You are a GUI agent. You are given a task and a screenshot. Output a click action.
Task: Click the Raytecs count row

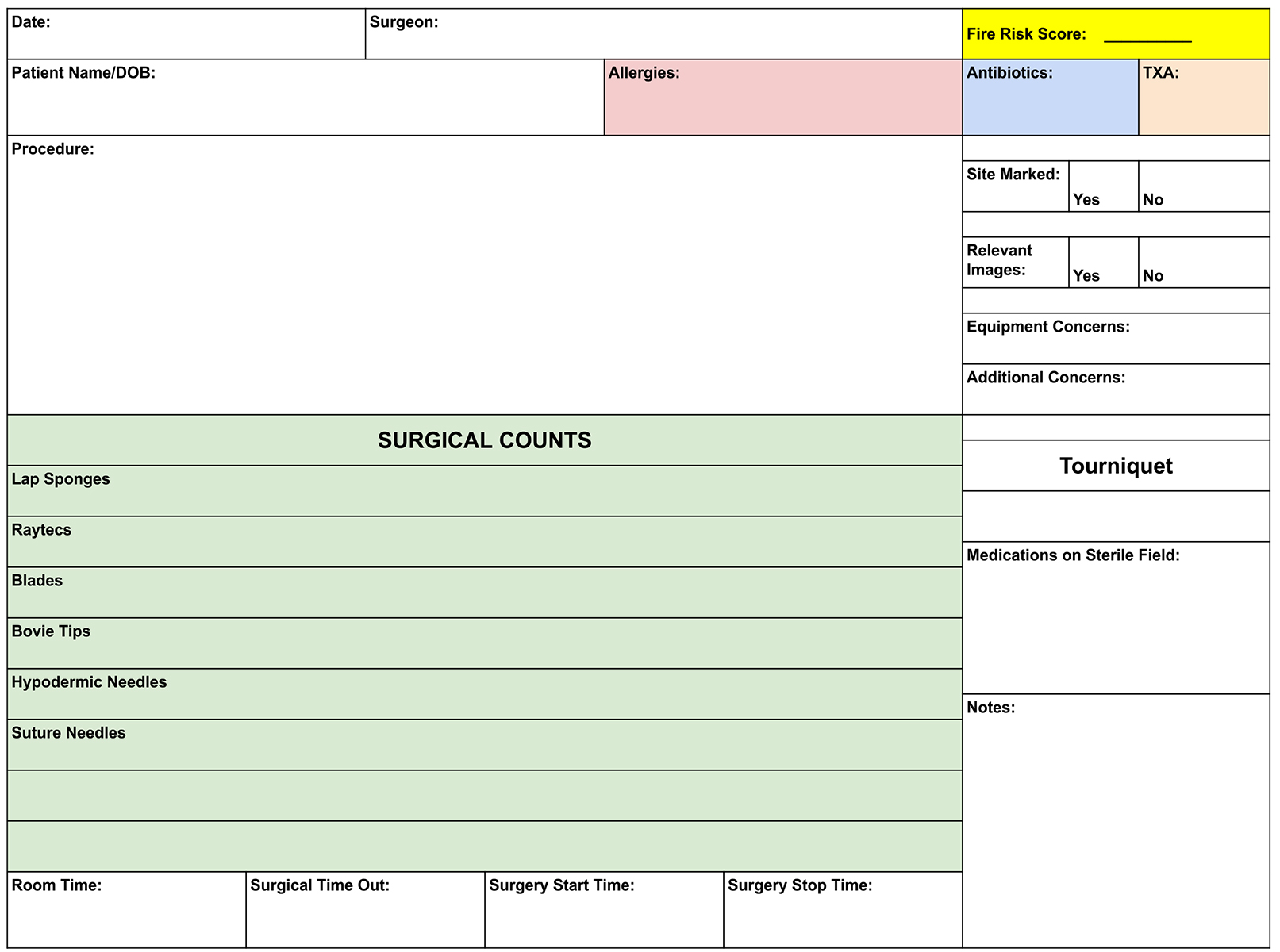485,542
